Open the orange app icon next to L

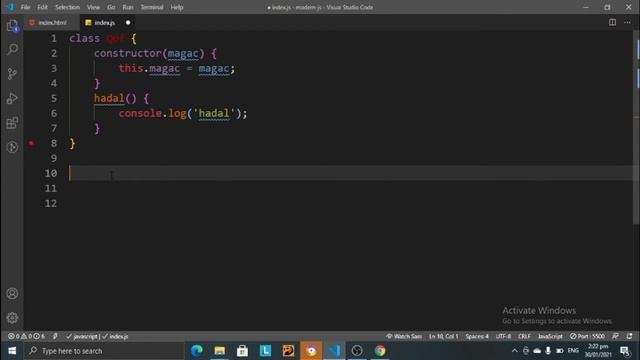point(288,351)
